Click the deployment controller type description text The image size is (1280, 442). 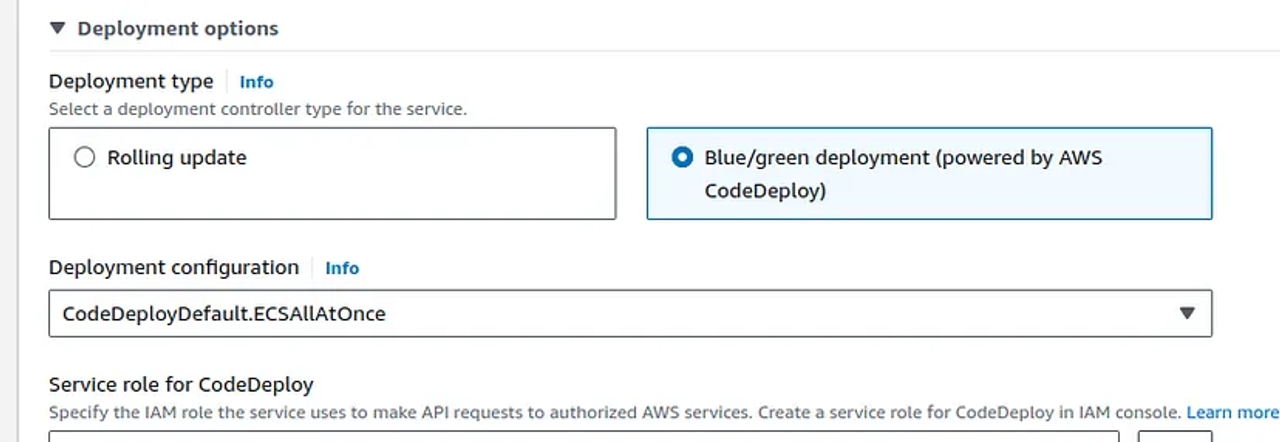(257, 109)
